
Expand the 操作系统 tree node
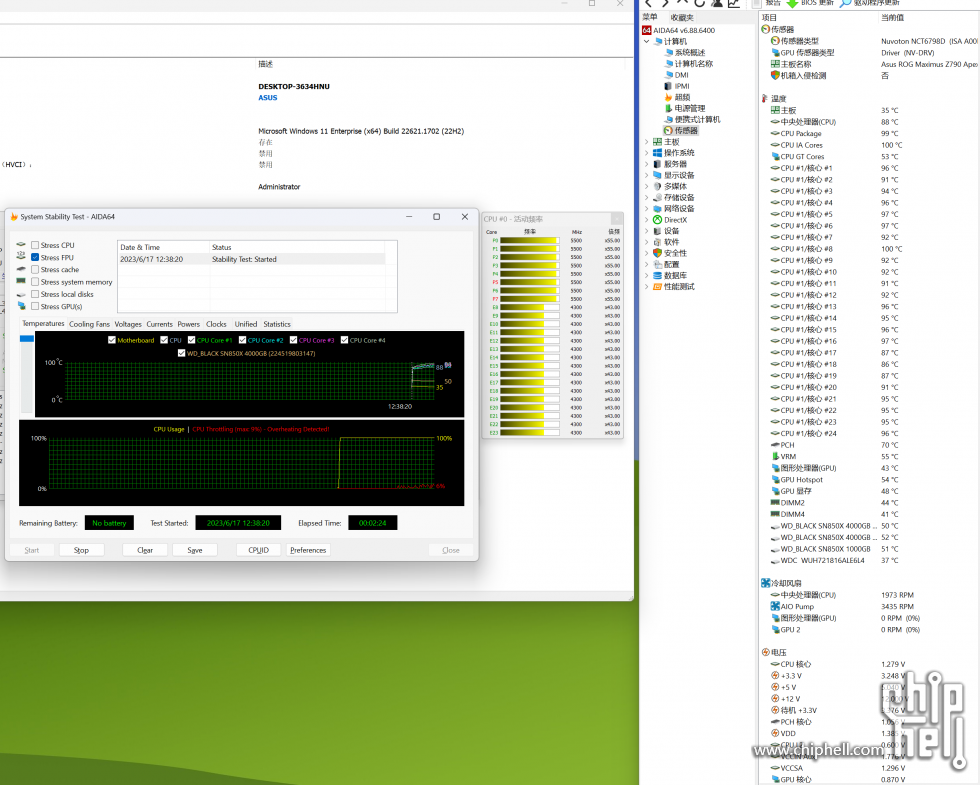(647, 152)
